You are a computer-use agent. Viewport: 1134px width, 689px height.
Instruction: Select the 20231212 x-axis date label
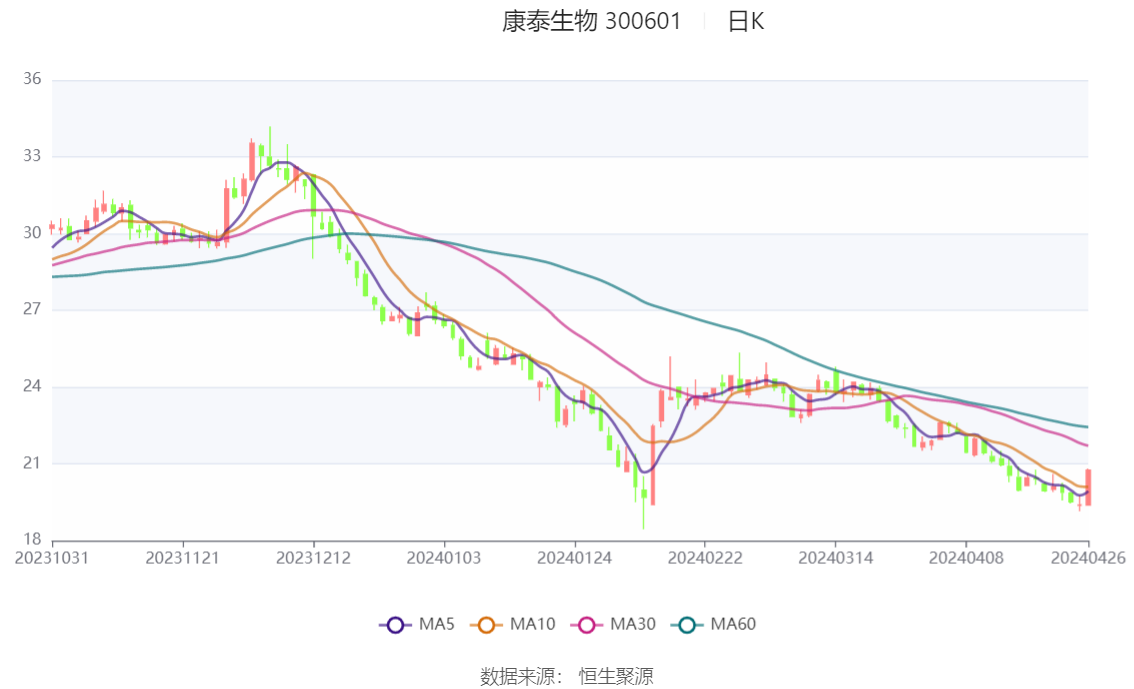click(x=313, y=558)
